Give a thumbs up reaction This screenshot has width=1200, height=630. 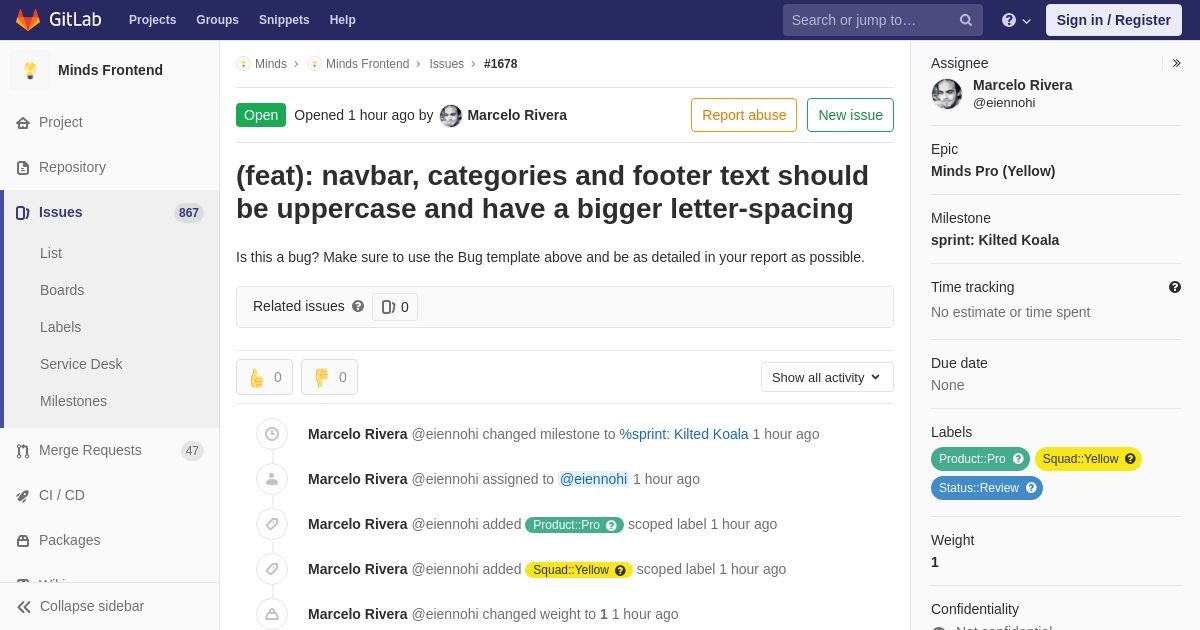(264, 377)
